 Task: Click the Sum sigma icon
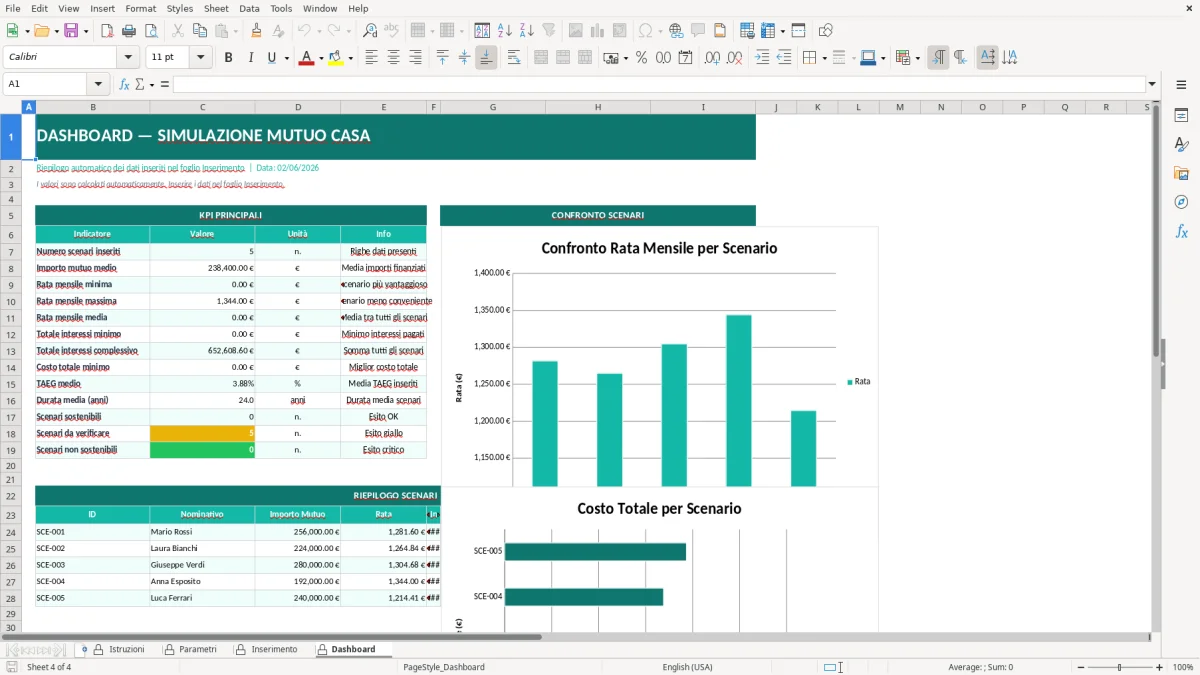click(140, 84)
